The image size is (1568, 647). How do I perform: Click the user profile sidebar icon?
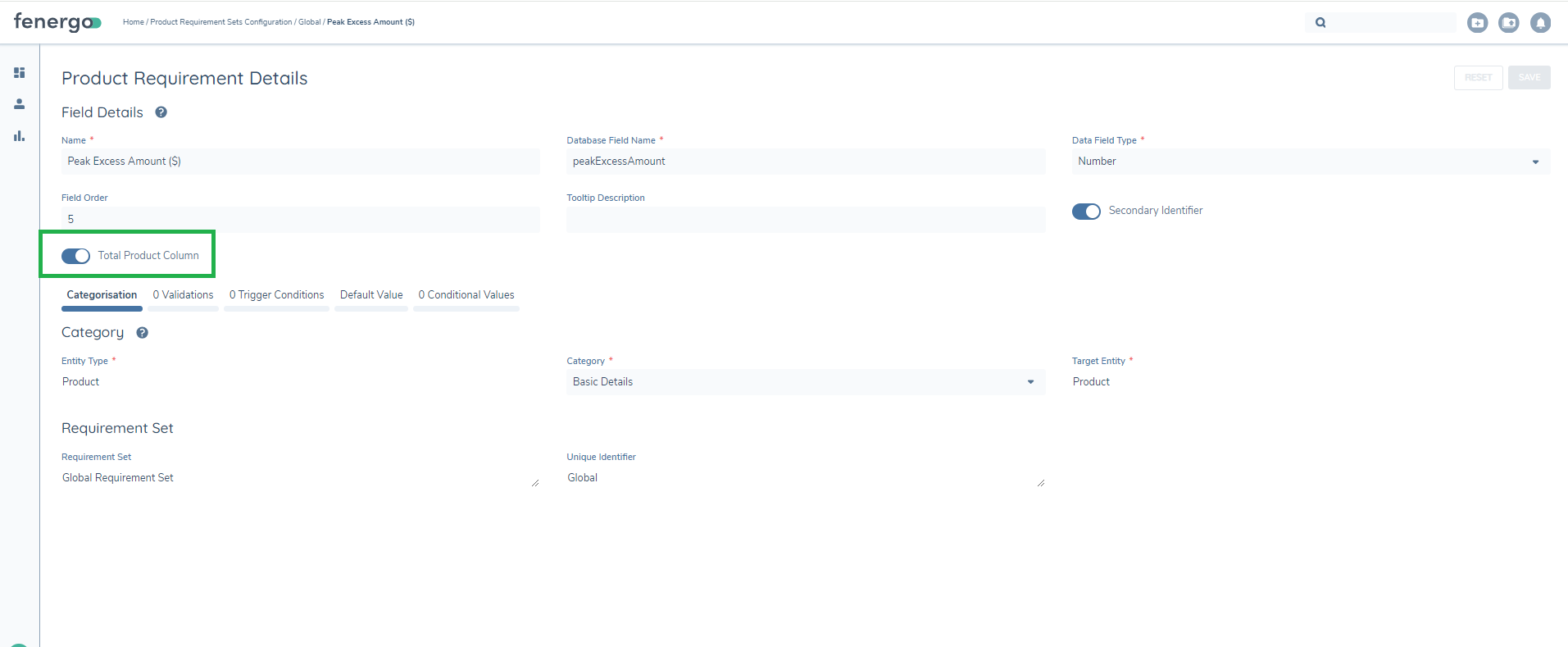click(20, 104)
